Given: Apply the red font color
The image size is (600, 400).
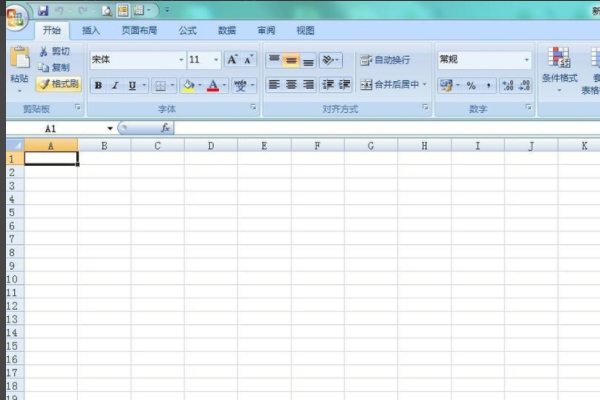Looking at the screenshot, I should [x=213, y=85].
